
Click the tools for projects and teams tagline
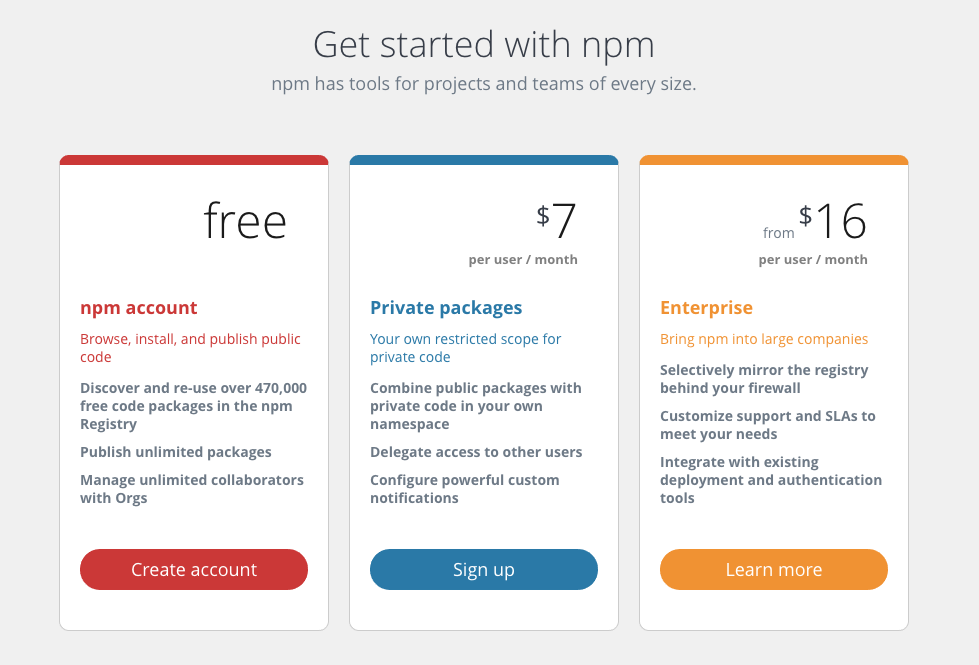click(484, 84)
